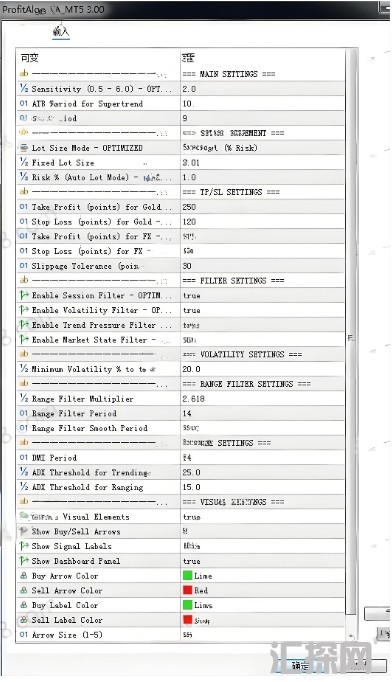392x682 pixels.
Task: Select the Lot Size Mode (% Risk) value
Action: point(220,148)
